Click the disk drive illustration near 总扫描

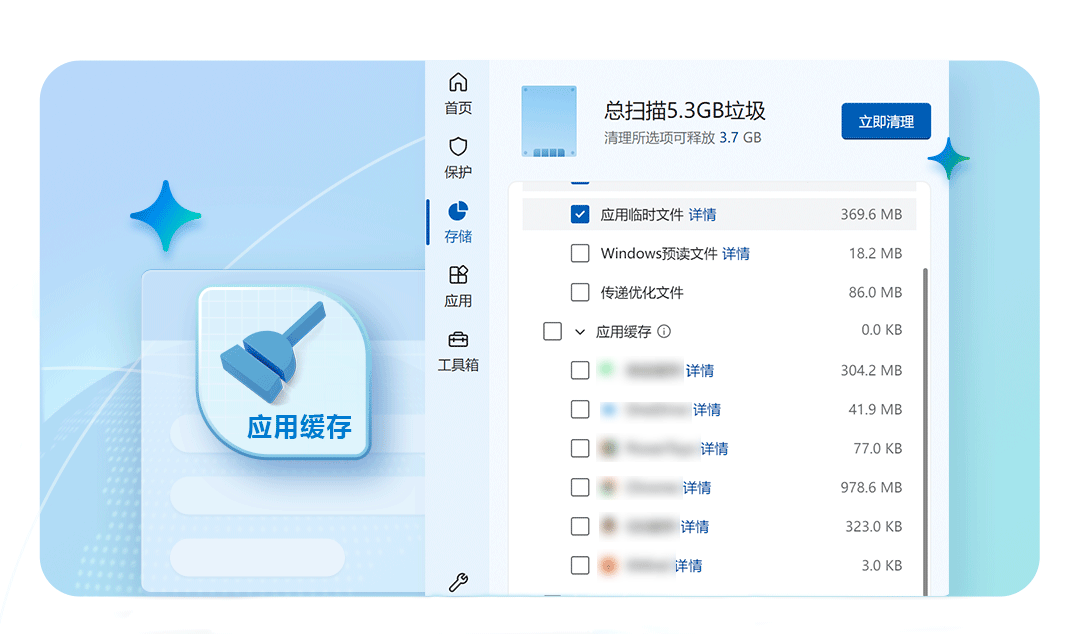tap(548, 121)
